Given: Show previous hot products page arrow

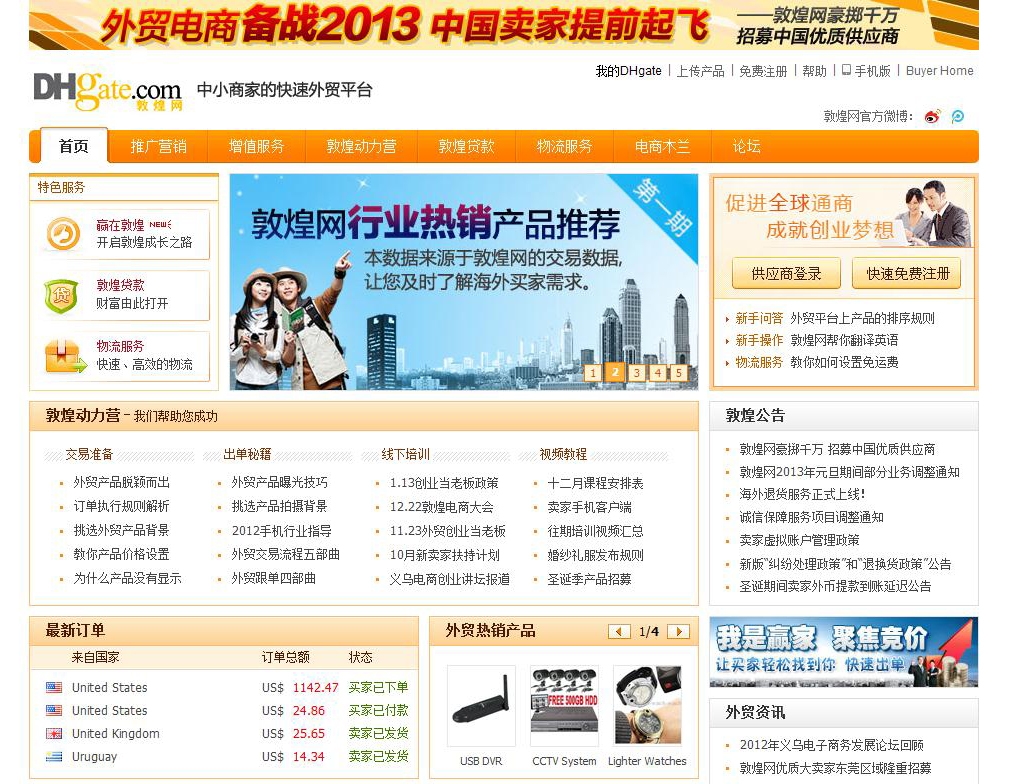Looking at the screenshot, I should click(x=619, y=631).
